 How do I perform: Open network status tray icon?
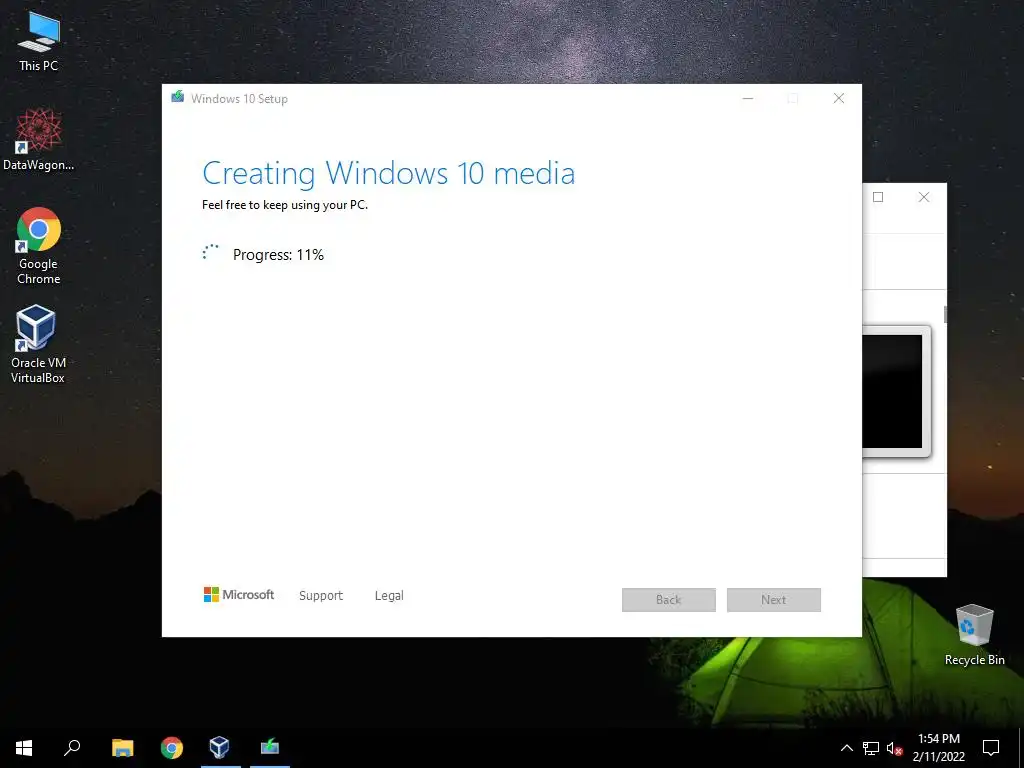(x=871, y=748)
